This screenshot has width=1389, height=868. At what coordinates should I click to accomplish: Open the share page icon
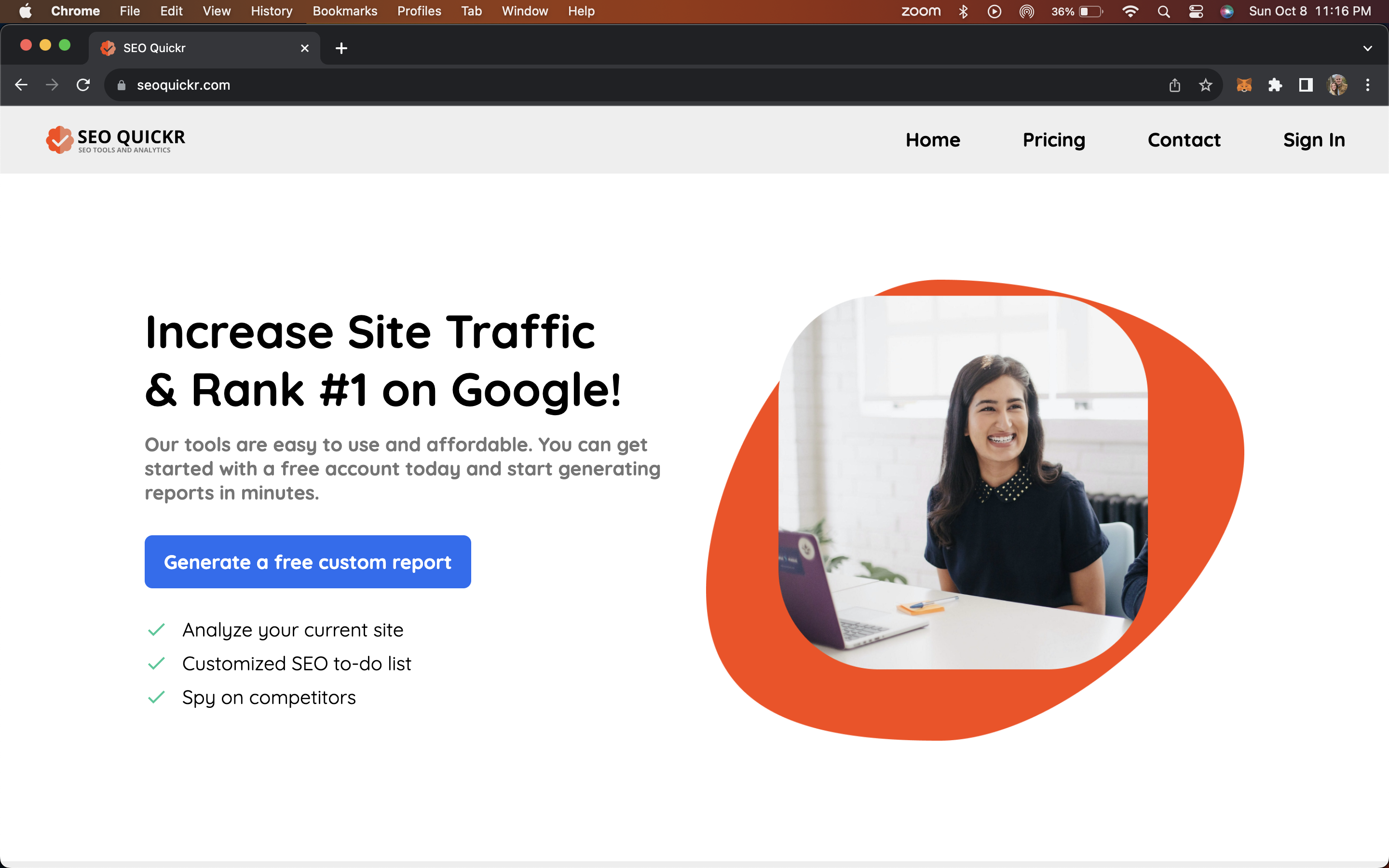coord(1174,85)
